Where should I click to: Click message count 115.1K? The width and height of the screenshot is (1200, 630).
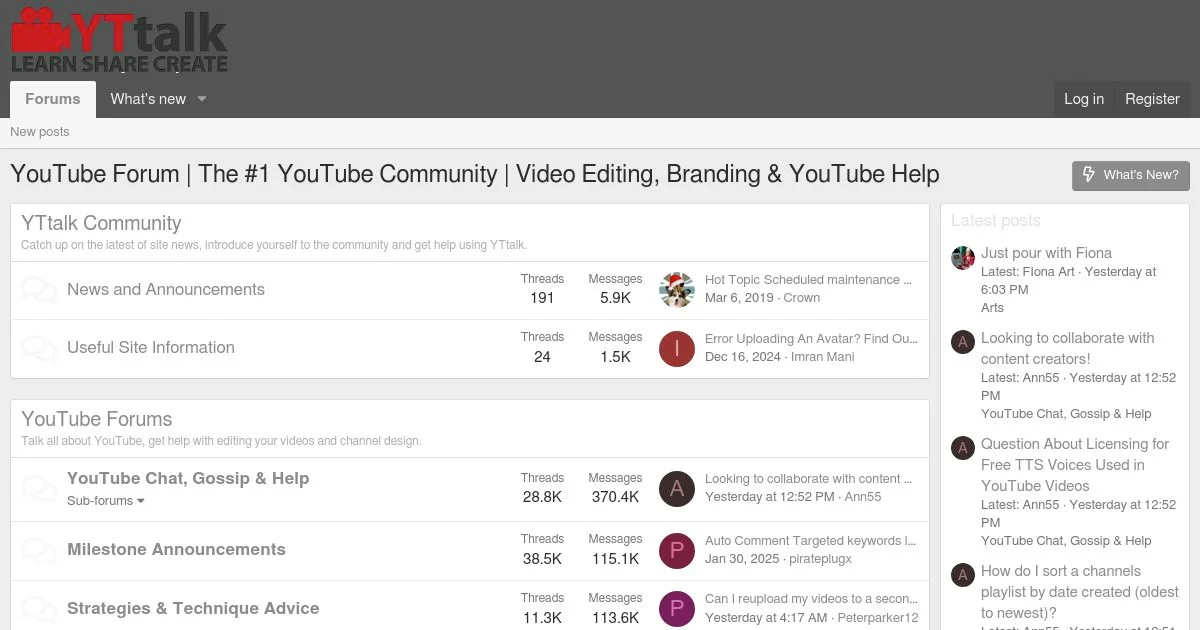pyautogui.click(x=615, y=559)
